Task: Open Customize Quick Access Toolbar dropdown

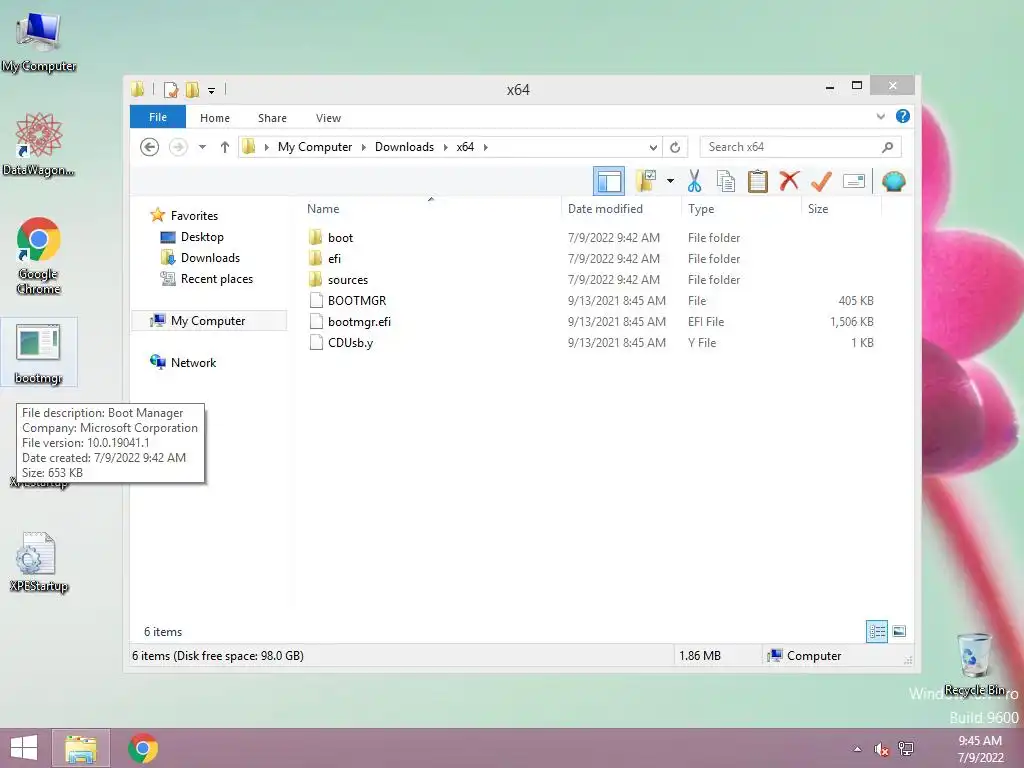Action: click(x=212, y=90)
